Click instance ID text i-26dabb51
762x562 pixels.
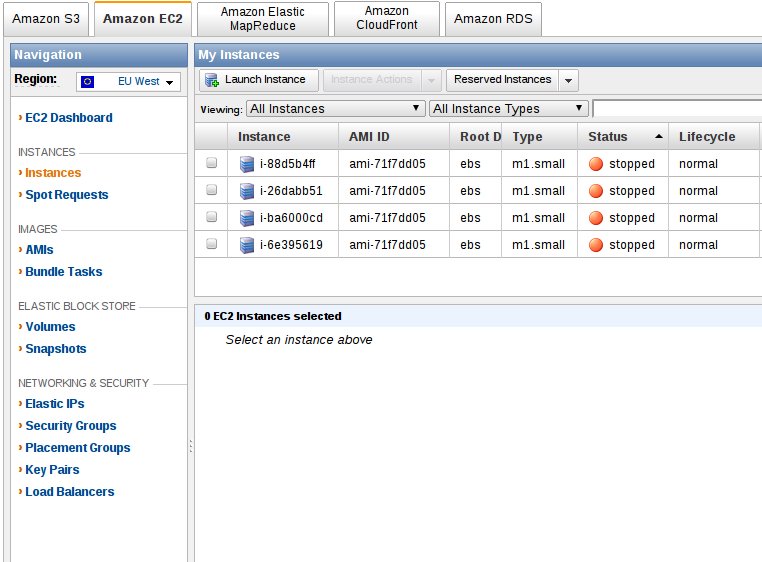[x=291, y=191]
